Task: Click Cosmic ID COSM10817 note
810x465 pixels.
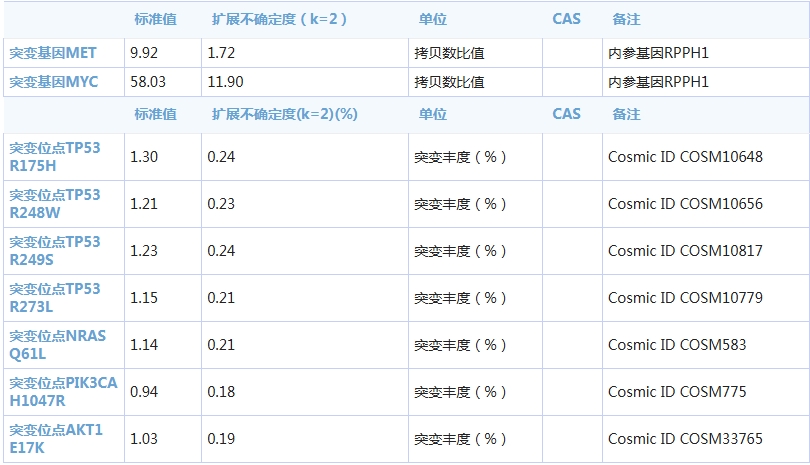Action: coord(685,251)
